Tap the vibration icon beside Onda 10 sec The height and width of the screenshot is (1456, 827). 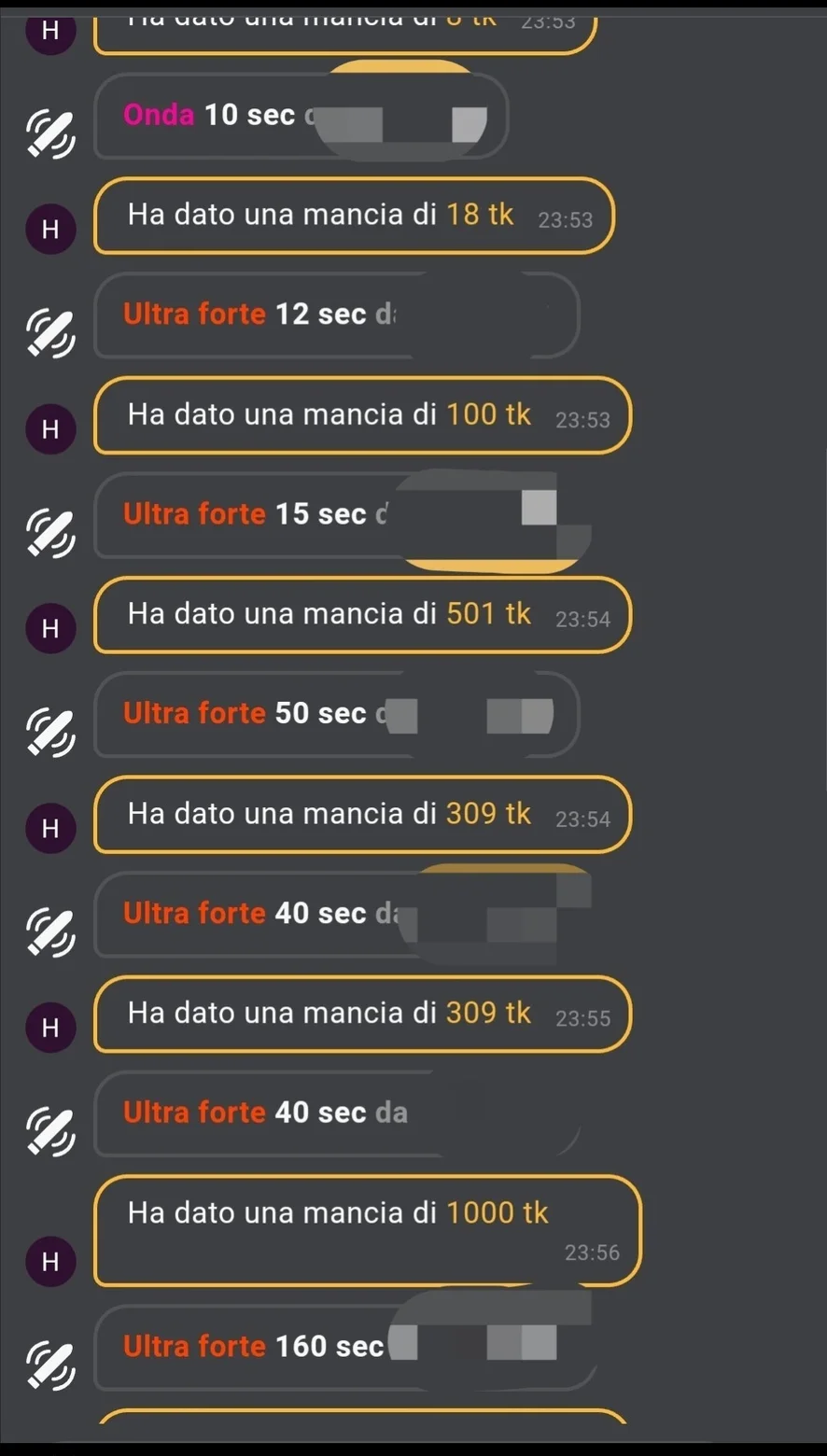tap(50, 133)
